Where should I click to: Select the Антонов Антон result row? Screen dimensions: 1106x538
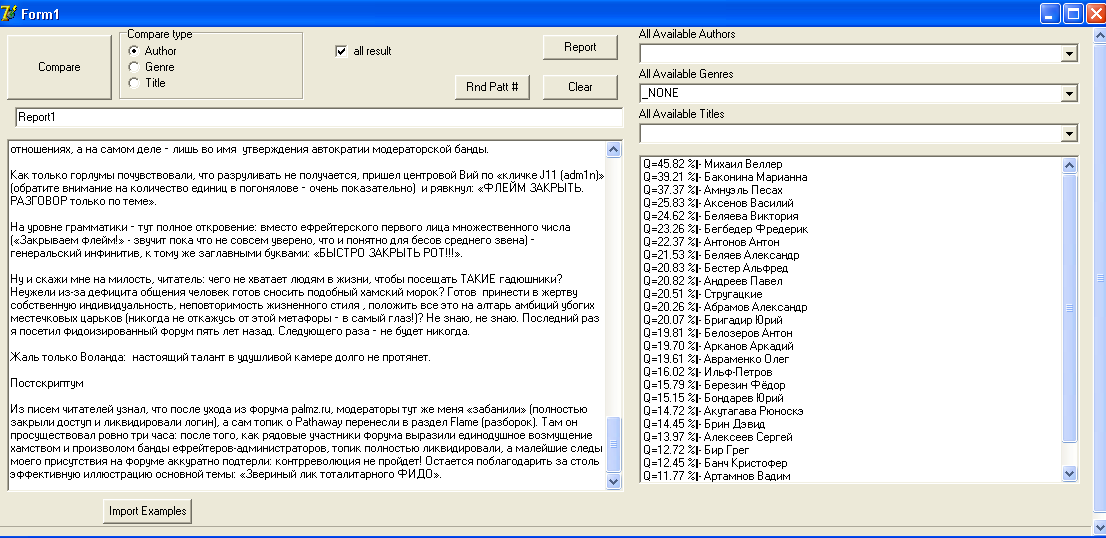coord(851,242)
